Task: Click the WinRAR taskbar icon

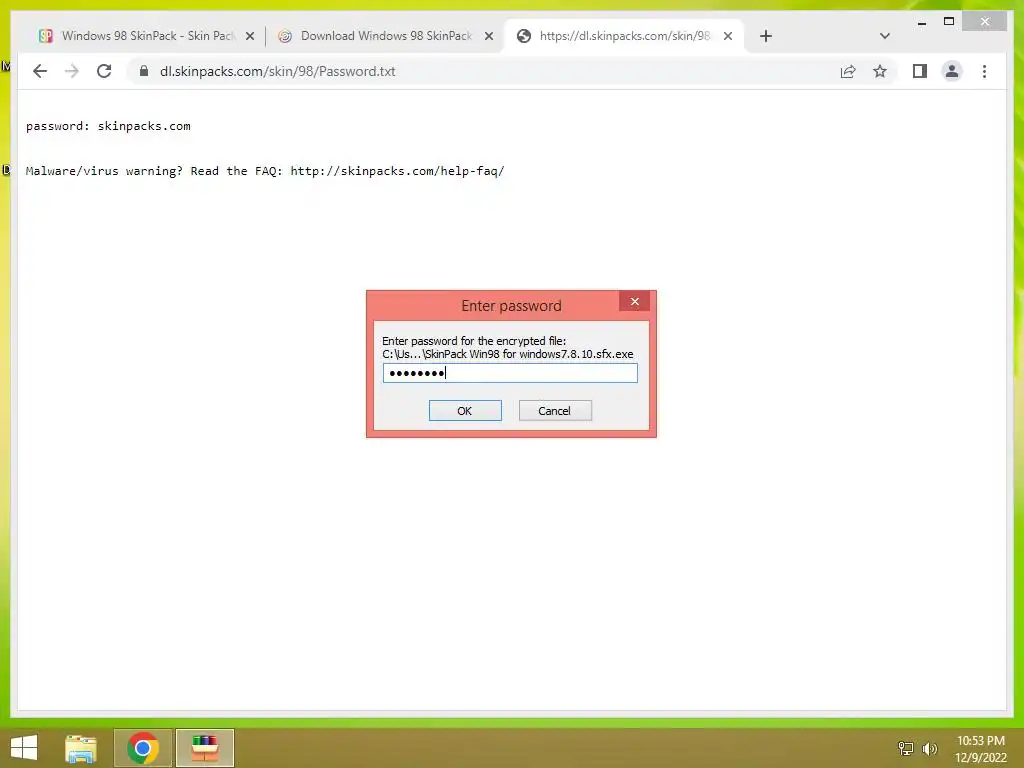Action: (x=204, y=748)
